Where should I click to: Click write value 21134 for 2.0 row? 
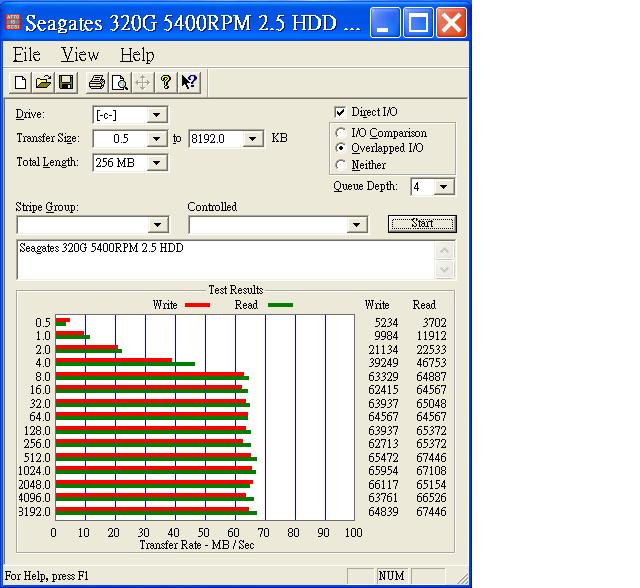(383, 350)
